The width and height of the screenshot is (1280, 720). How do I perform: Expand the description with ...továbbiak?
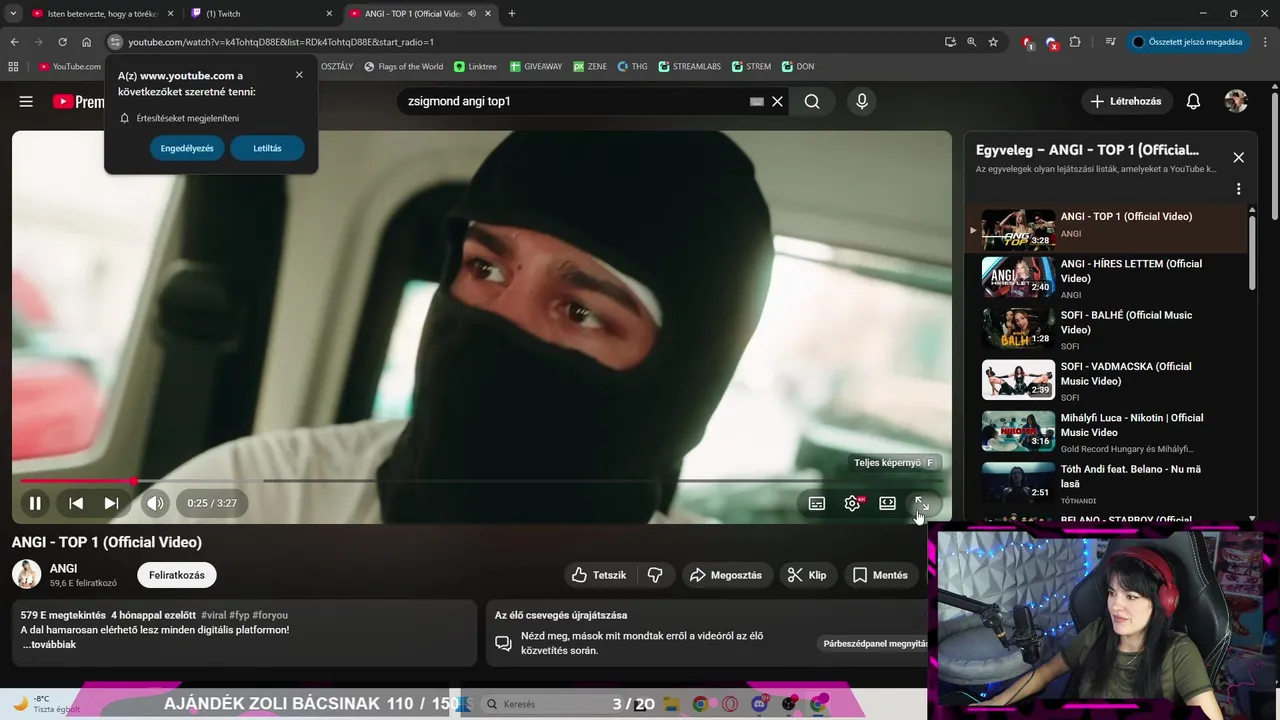click(49, 644)
